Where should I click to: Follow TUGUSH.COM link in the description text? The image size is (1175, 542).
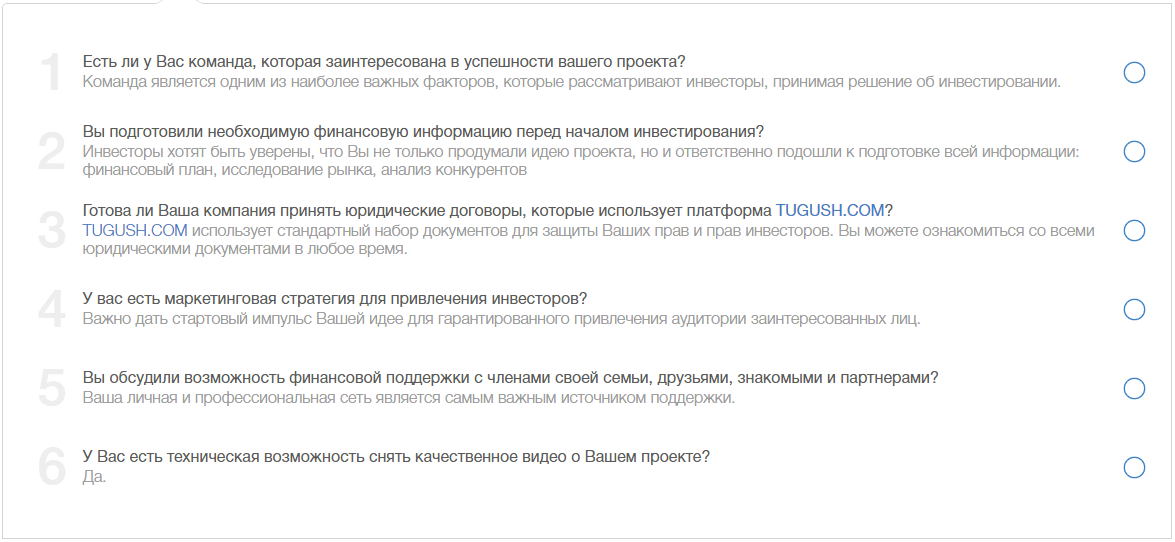click(x=135, y=230)
